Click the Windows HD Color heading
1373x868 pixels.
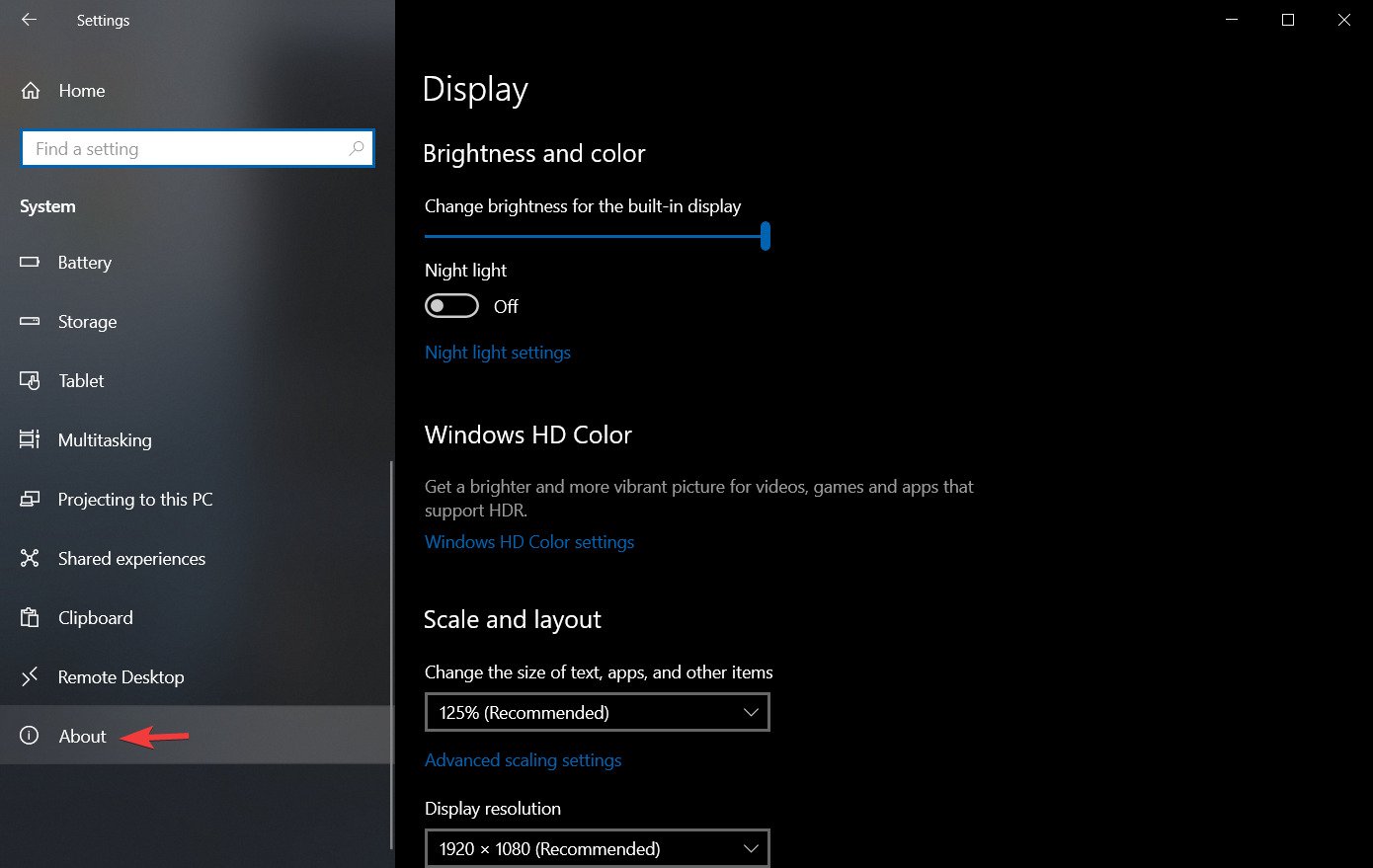(527, 434)
